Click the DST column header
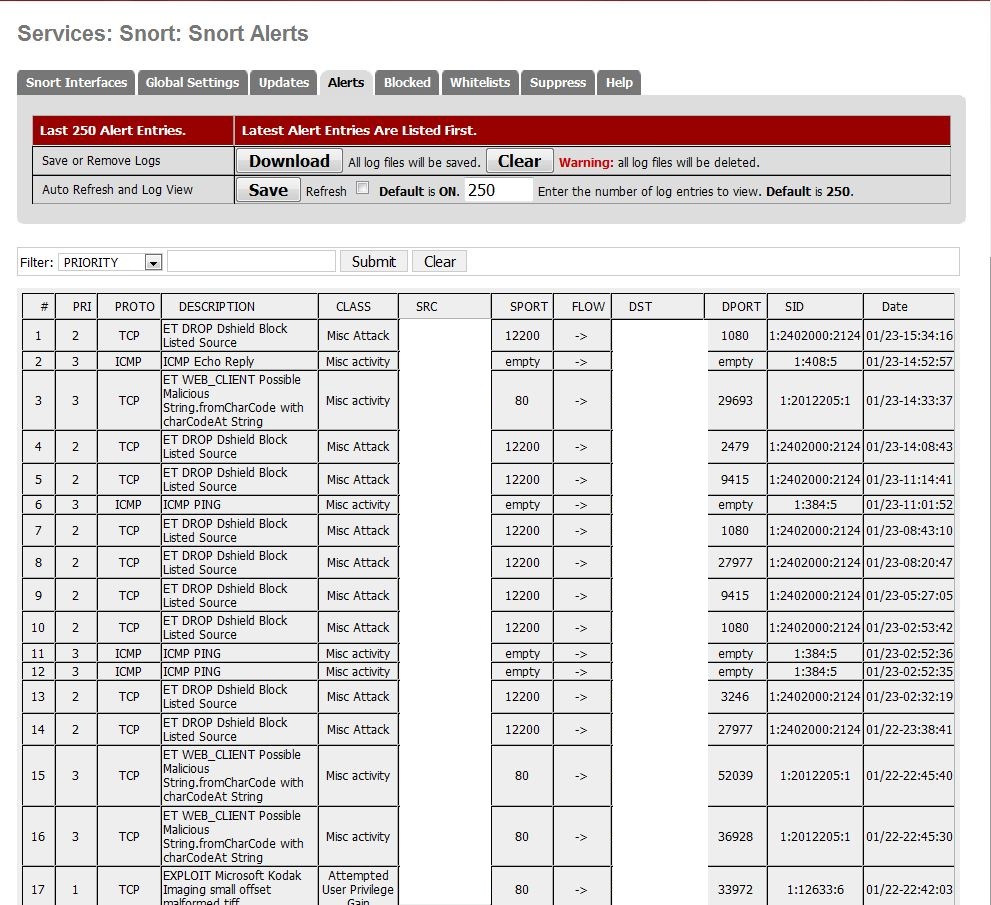This screenshot has width=991, height=905. click(x=640, y=307)
